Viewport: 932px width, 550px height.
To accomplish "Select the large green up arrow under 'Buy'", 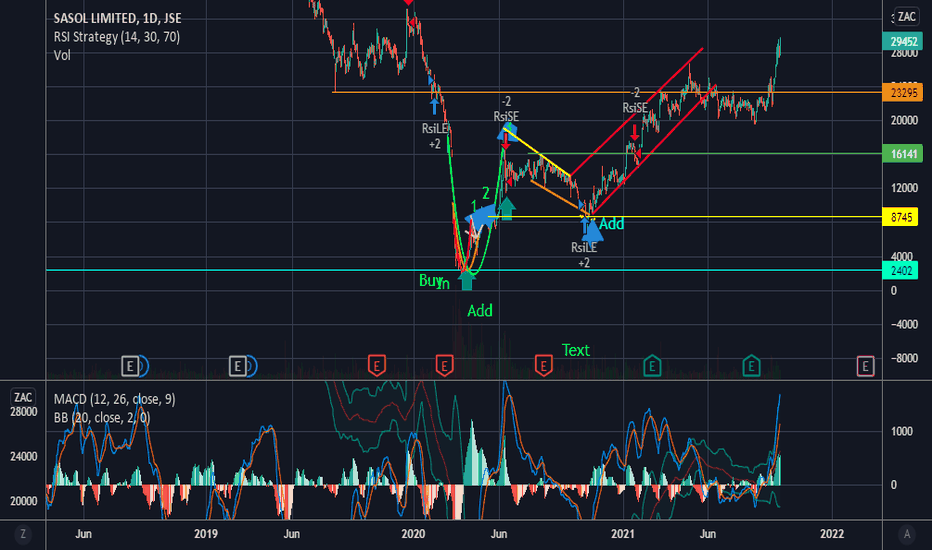I will 467,281.
